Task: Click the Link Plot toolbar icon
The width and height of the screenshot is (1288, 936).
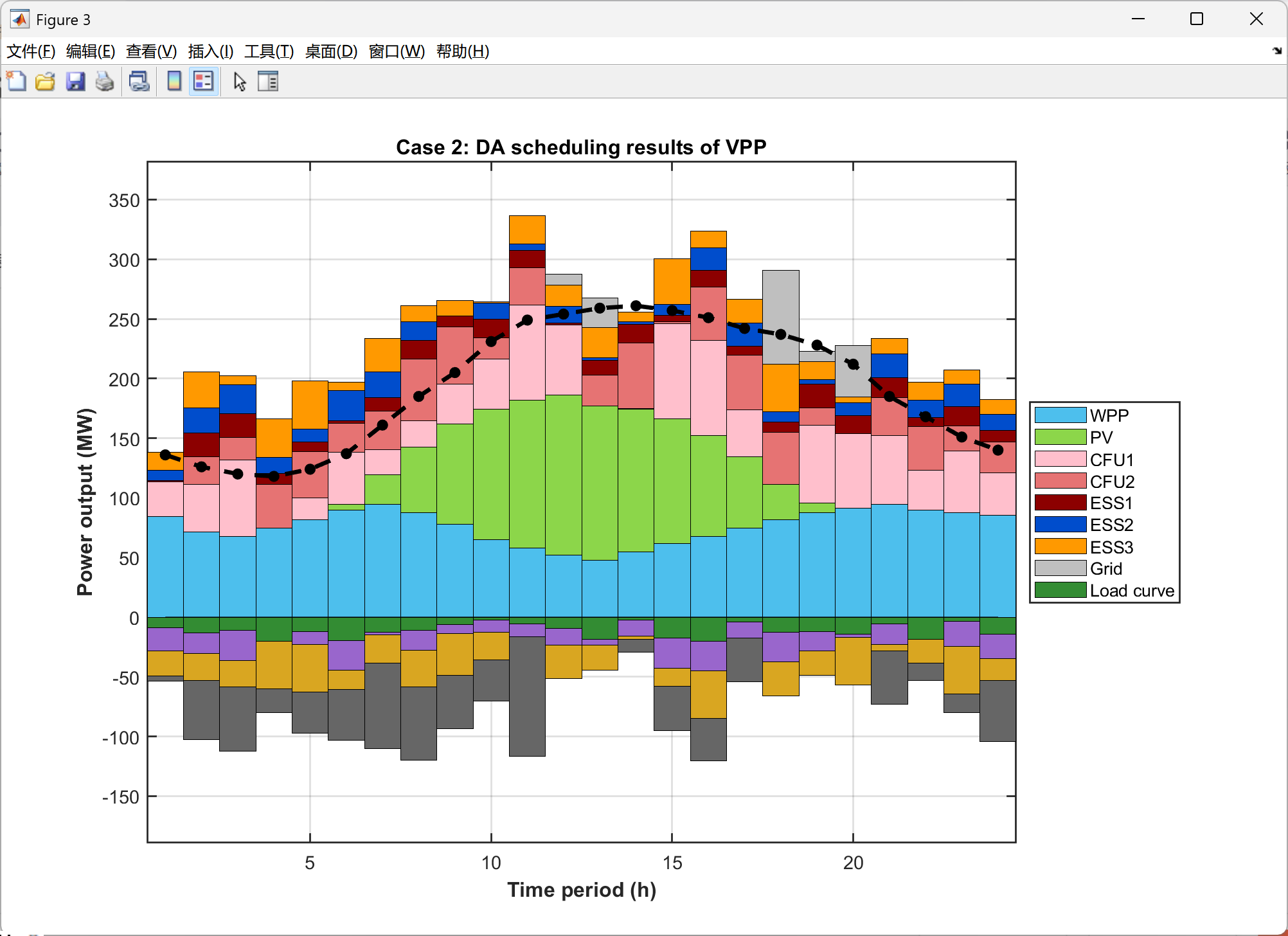Action: click(x=139, y=82)
